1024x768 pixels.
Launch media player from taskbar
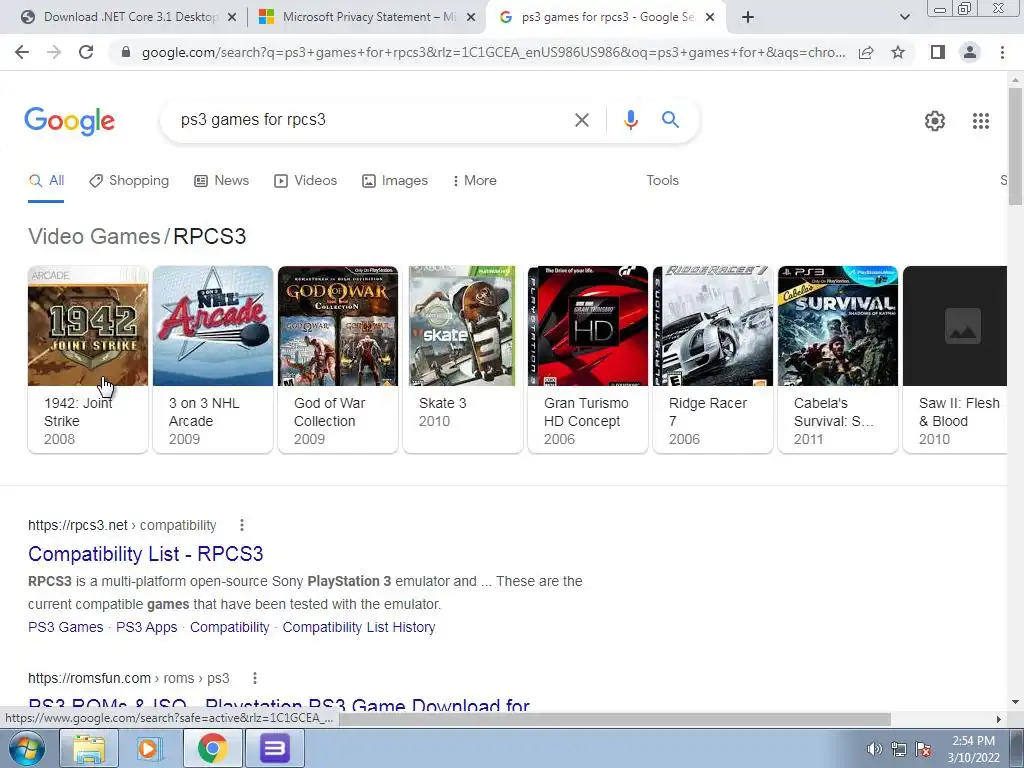[150, 748]
